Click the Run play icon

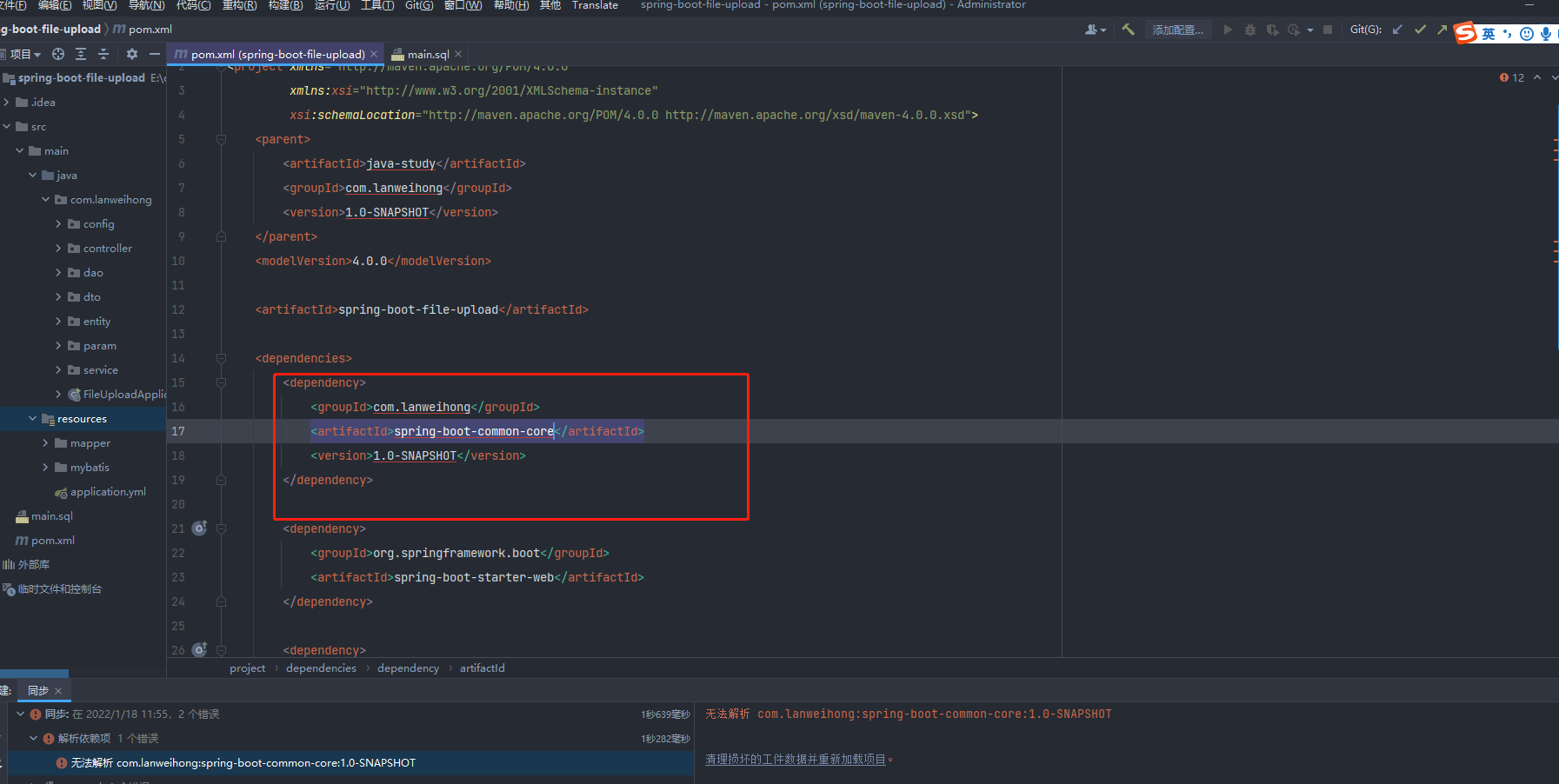click(x=1228, y=30)
